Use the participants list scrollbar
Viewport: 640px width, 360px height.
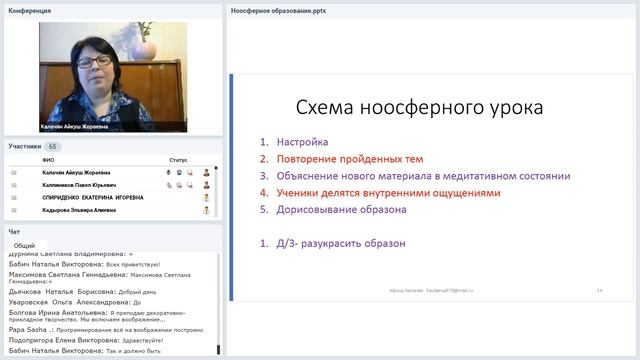pyautogui.click(x=216, y=191)
